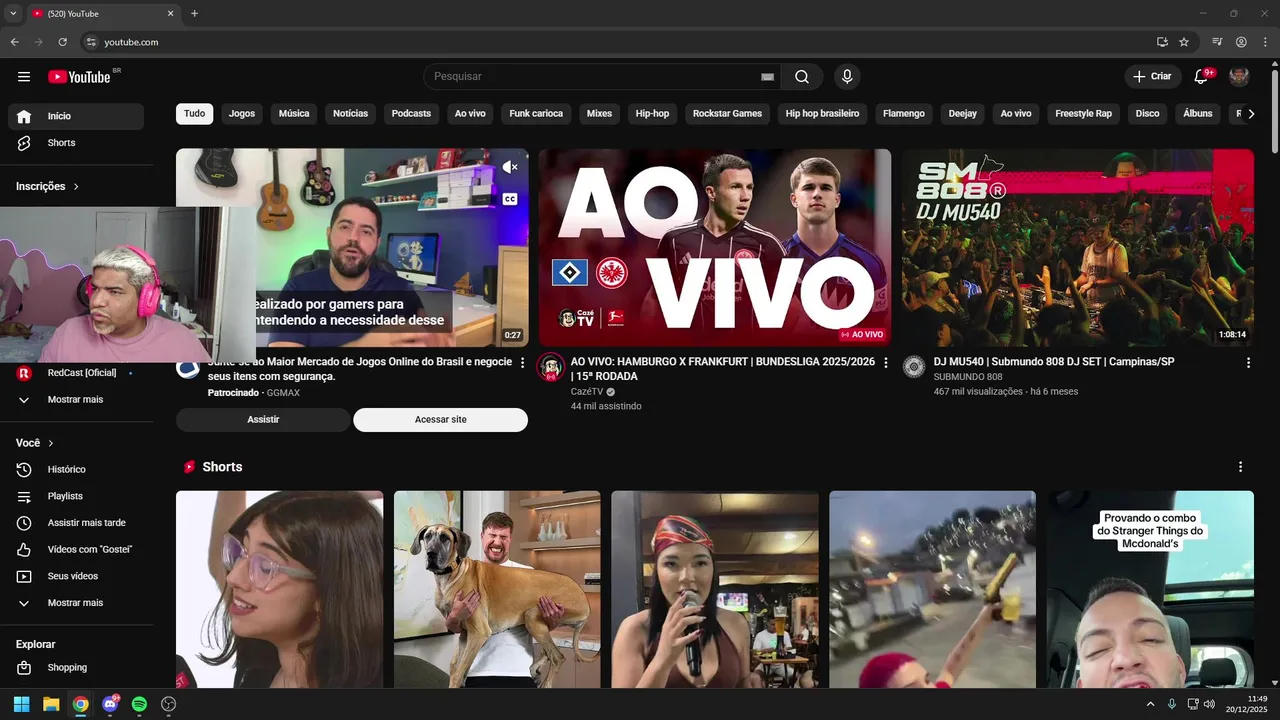Open Shopping in Explorar section

tap(76, 667)
